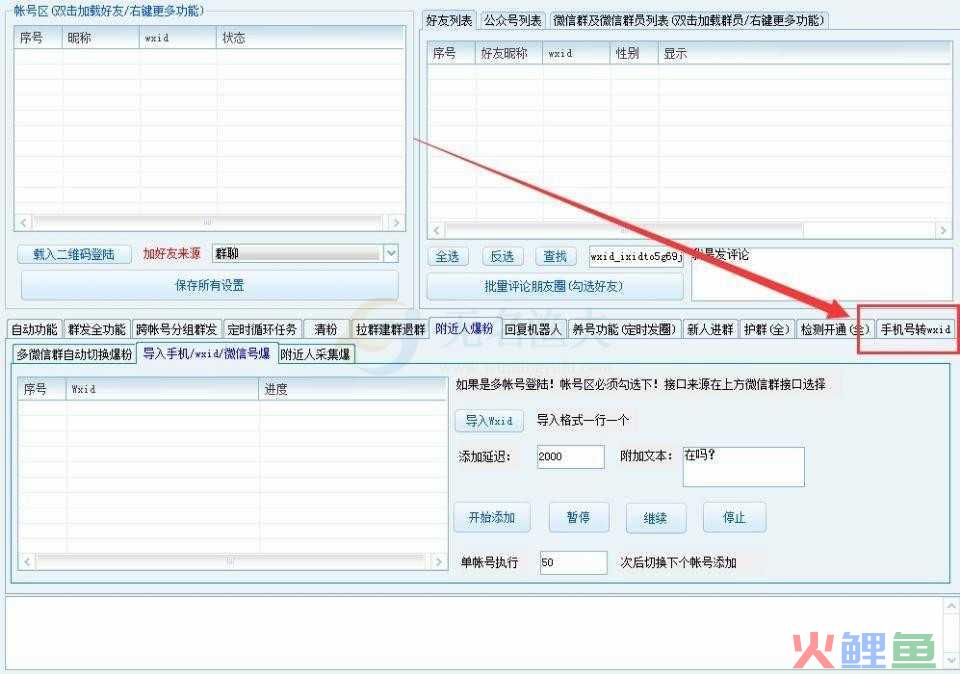Open the 拉群建群退群 tab
The width and height of the screenshot is (960, 674).
pyautogui.click(x=391, y=329)
